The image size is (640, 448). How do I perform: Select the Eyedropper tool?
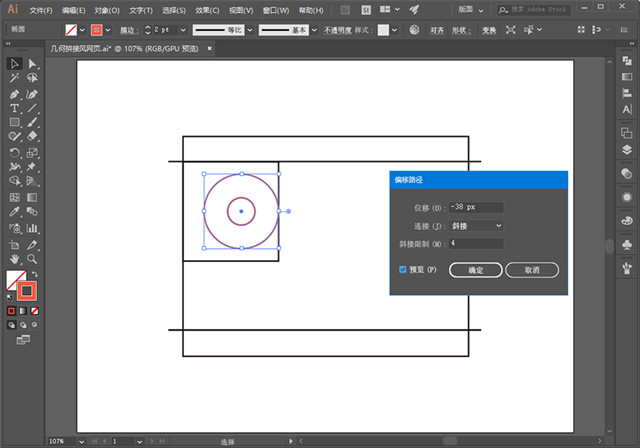[15, 212]
